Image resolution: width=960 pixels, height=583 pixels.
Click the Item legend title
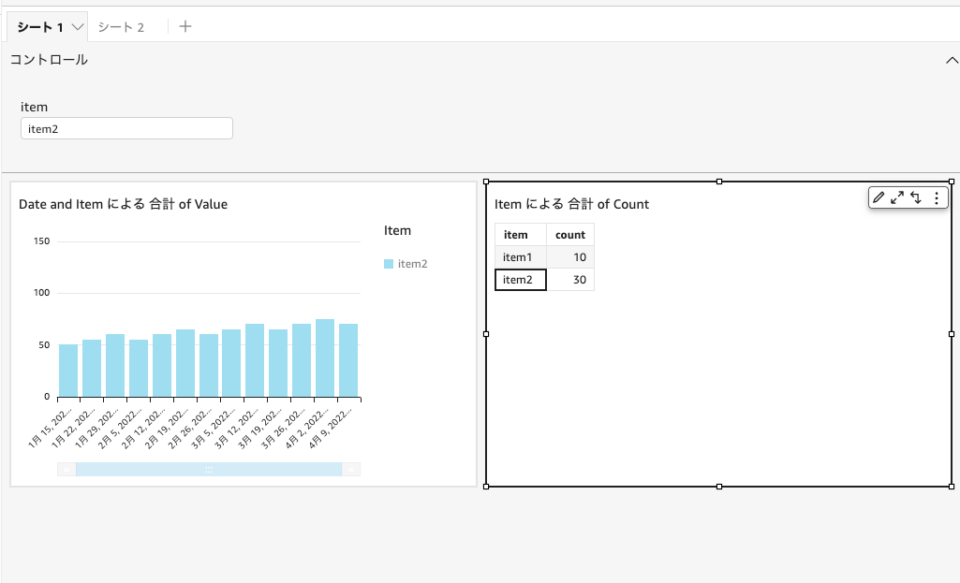click(x=396, y=230)
